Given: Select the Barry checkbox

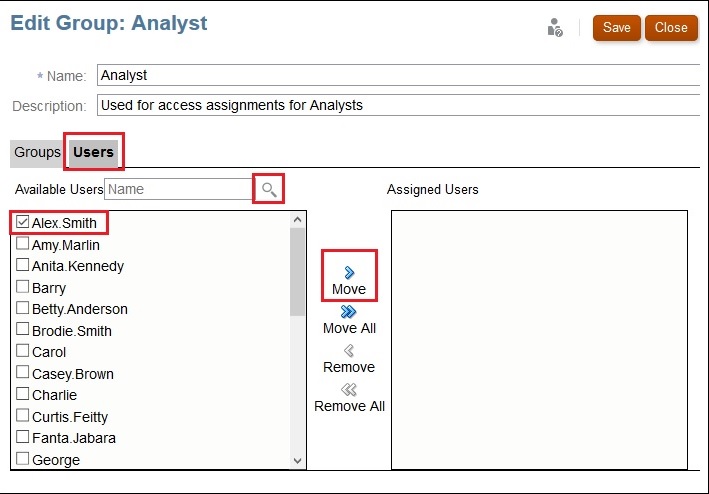Looking at the screenshot, I should 23,286.
